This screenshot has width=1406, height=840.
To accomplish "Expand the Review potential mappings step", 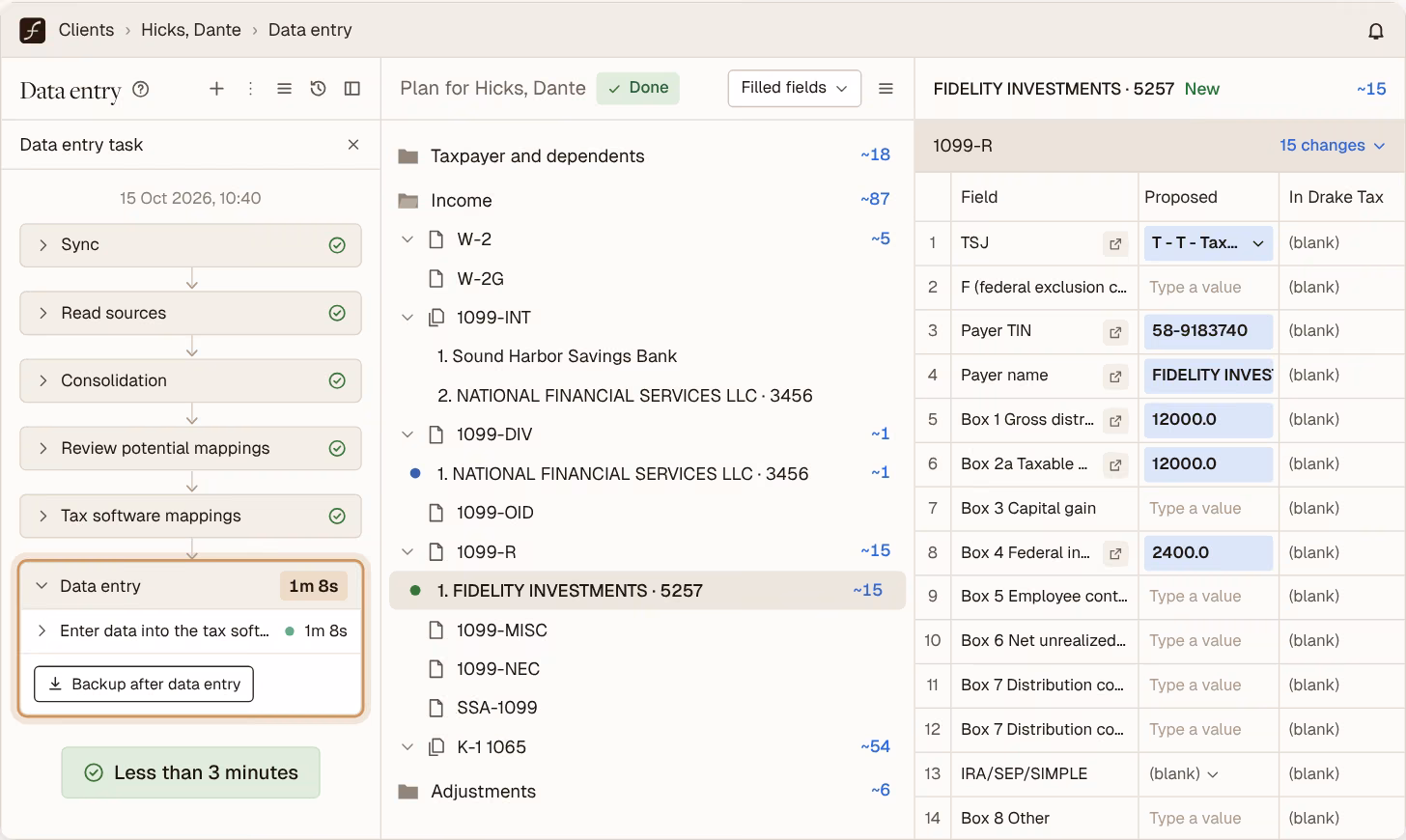I will coord(190,448).
